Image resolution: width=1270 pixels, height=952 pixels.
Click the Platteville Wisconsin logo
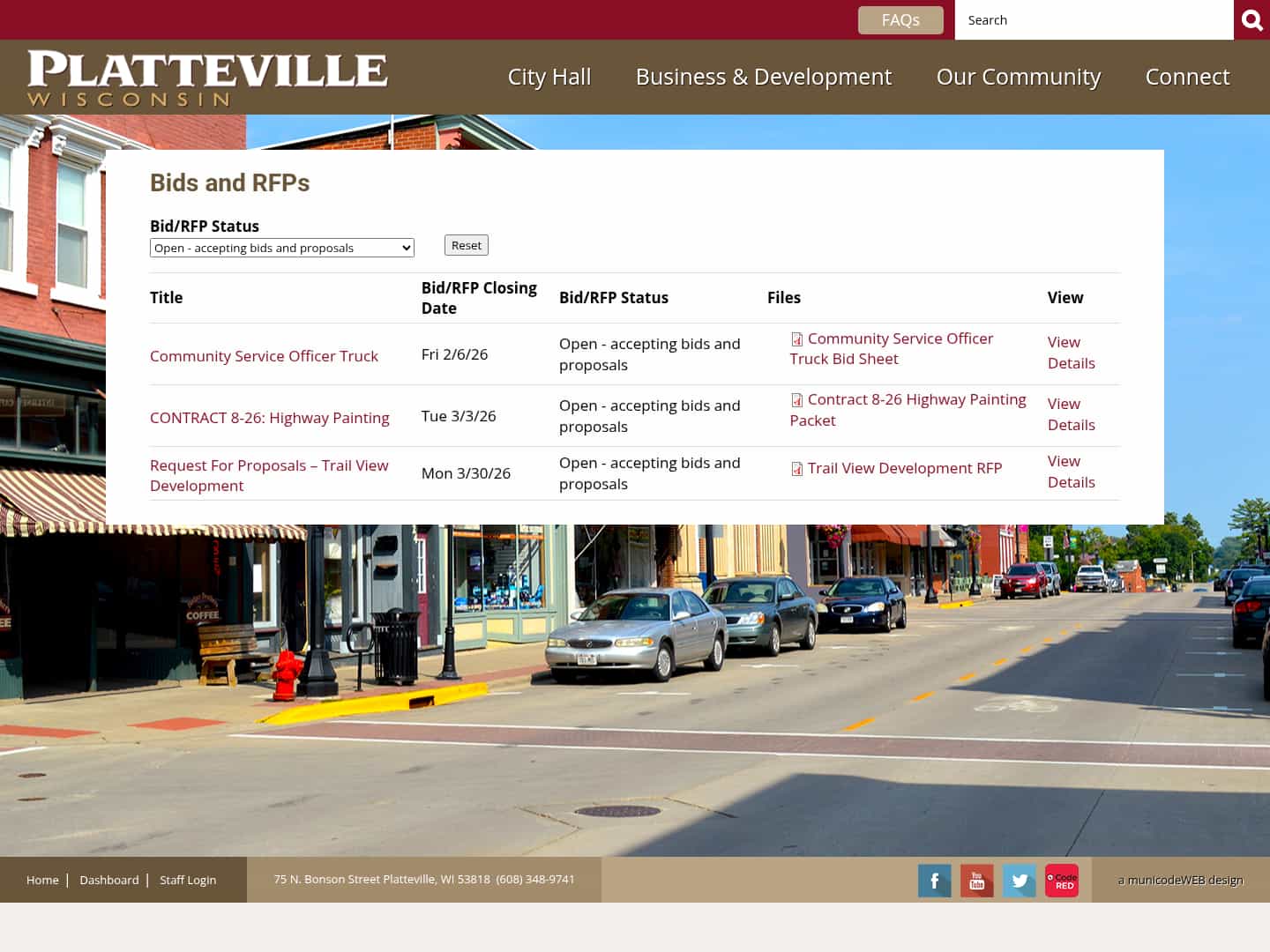click(x=208, y=77)
